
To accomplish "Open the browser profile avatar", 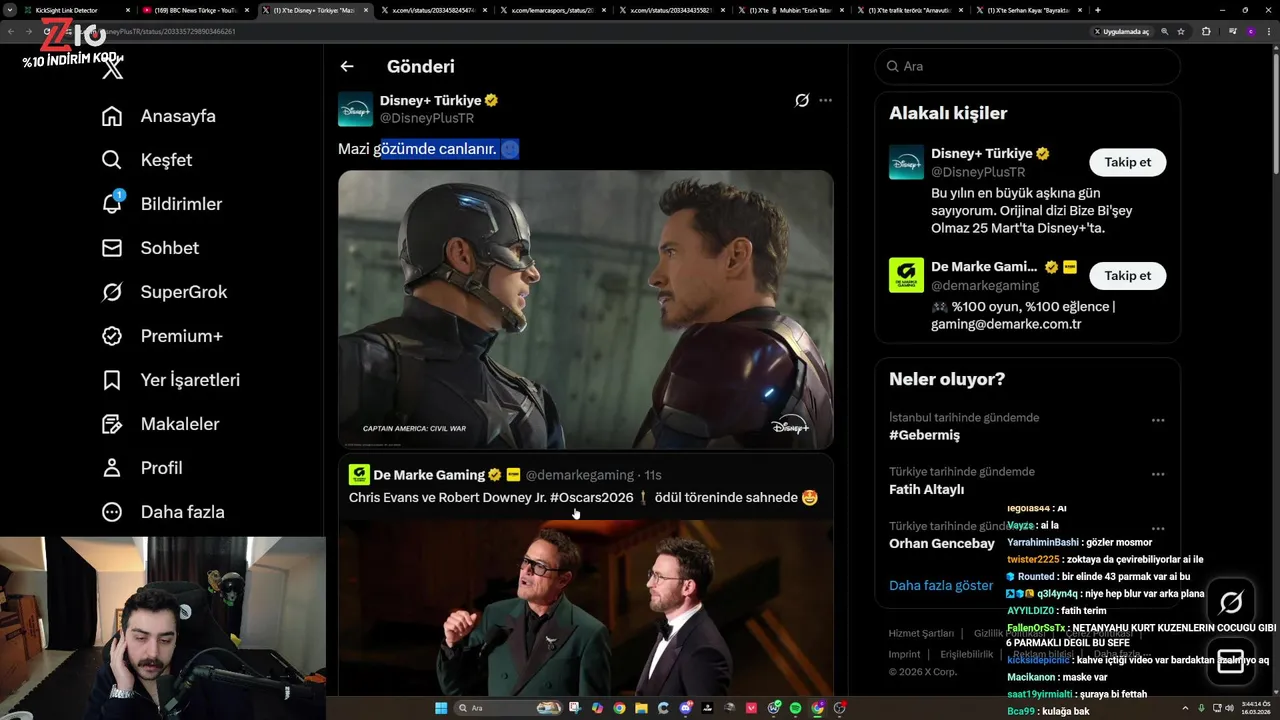I will (1251, 31).
